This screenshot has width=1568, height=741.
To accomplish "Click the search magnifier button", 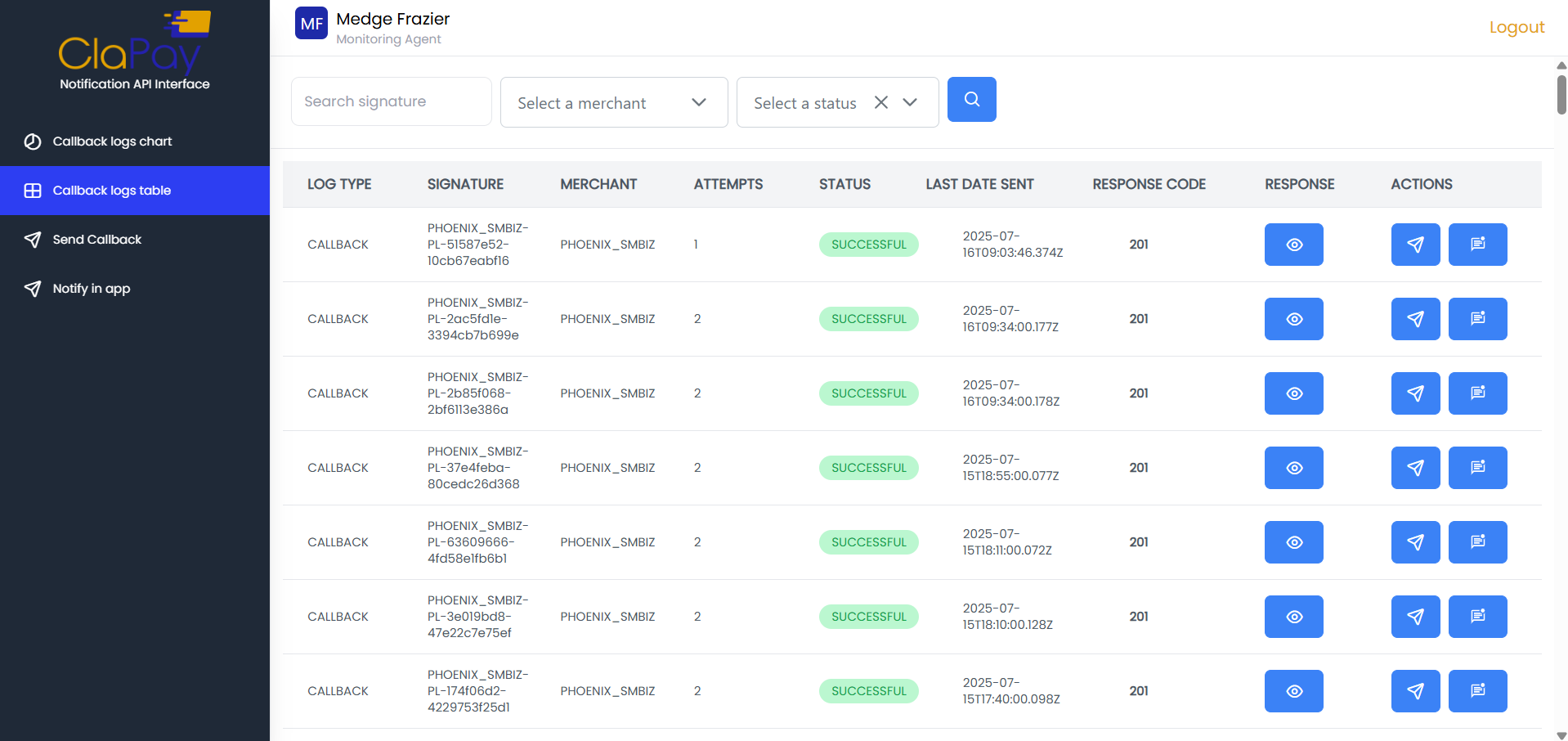I will (971, 99).
